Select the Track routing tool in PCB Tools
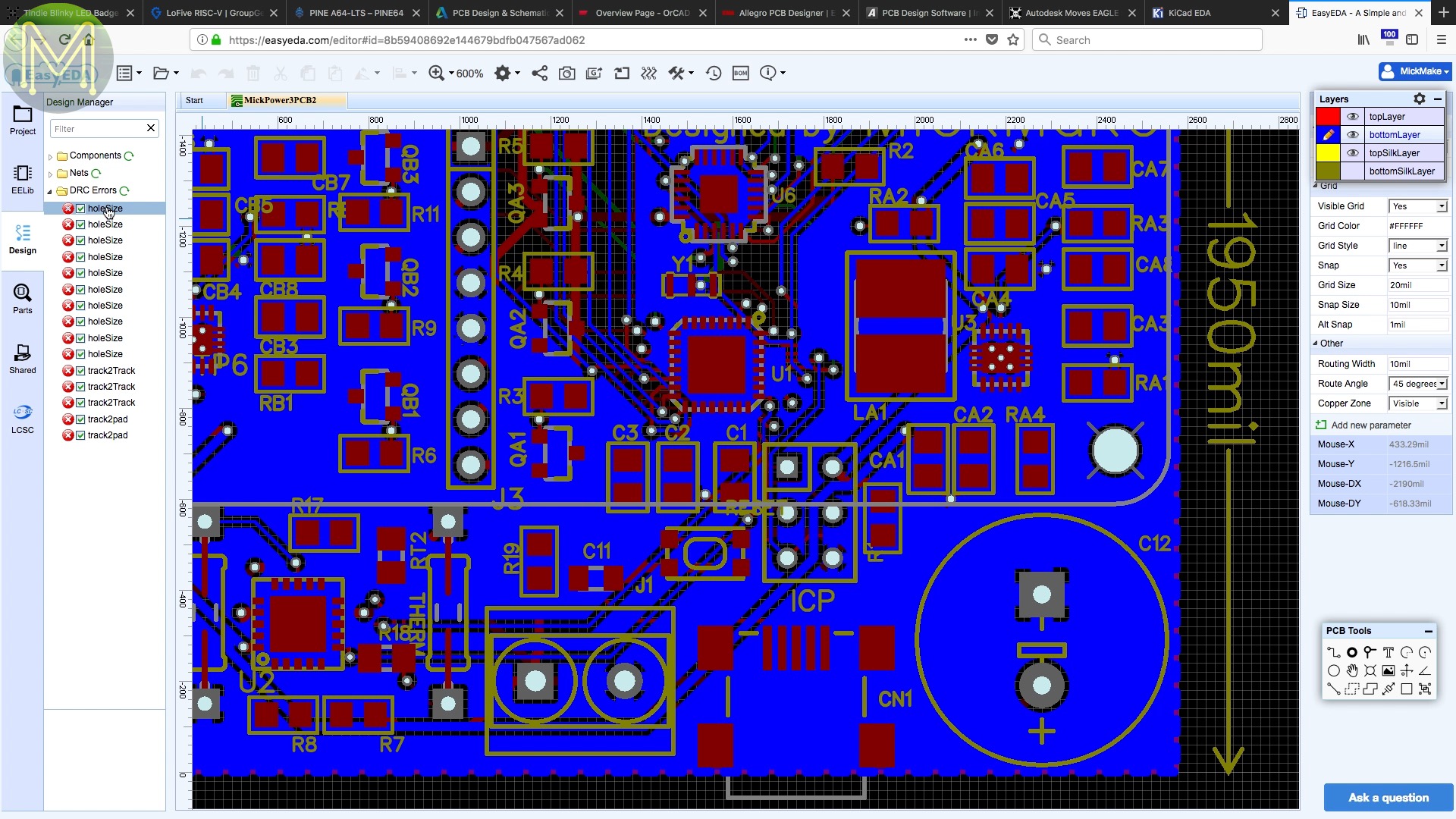 pos(1333,652)
